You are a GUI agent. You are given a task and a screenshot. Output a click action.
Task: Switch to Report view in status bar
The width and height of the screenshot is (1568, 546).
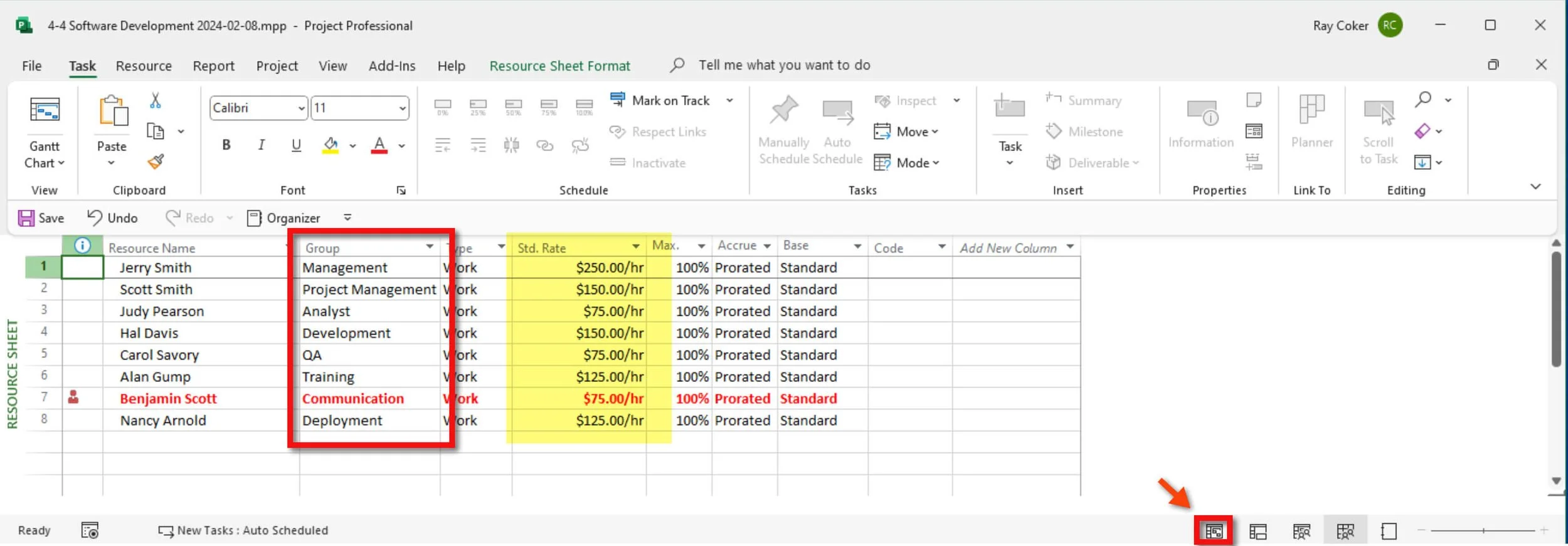click(1389, 532)
